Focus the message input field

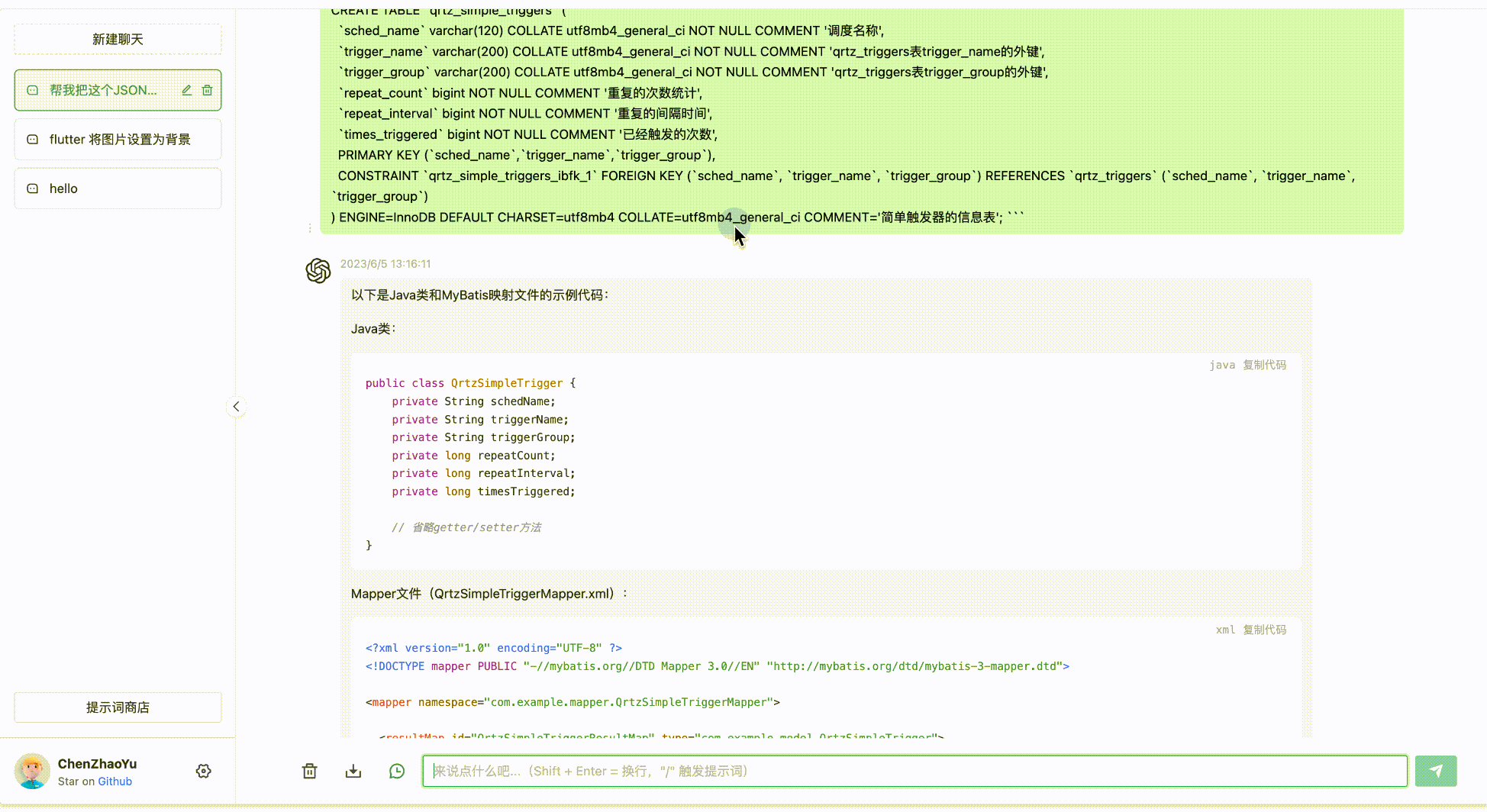pos(914,771)
